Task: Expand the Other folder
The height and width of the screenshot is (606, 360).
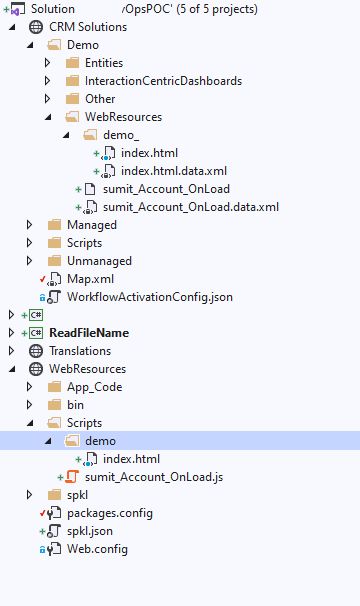Action: (x=48, y=99)
